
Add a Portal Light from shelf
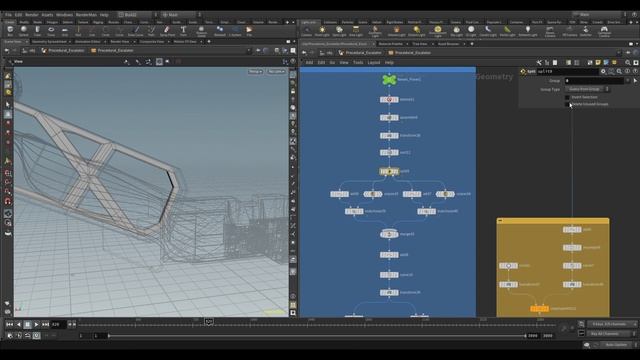pos(507,31)
